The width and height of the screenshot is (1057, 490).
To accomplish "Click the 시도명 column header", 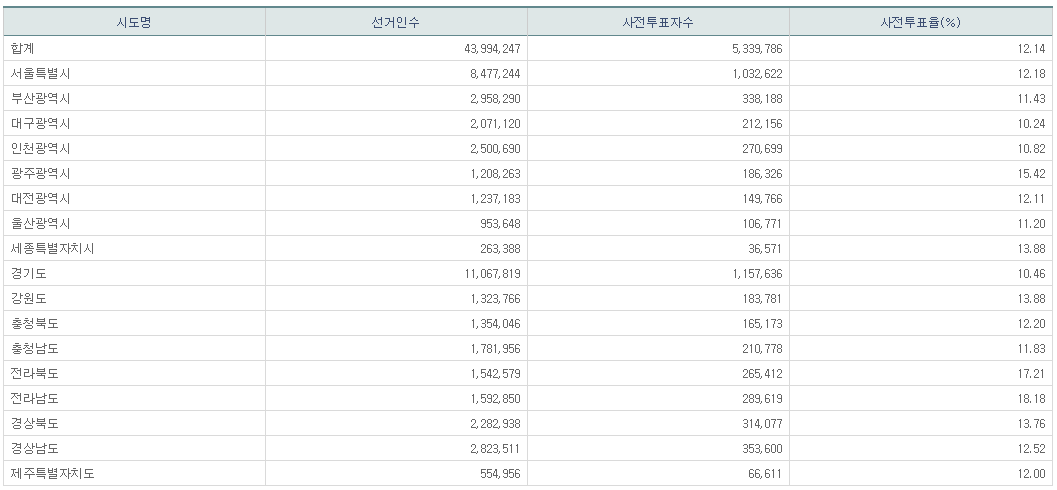I will [133, 22].
